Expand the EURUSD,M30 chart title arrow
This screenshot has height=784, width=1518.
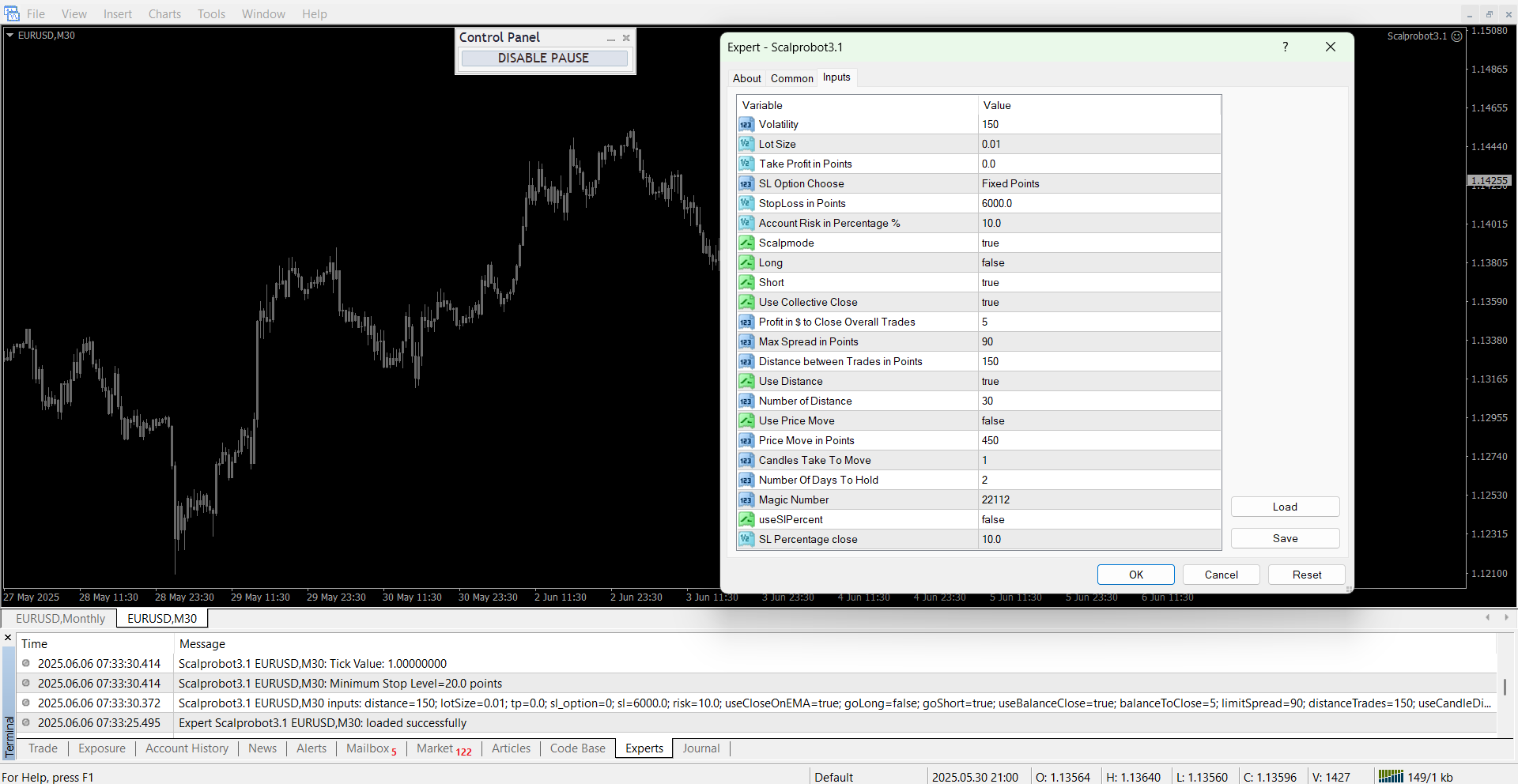10,36
